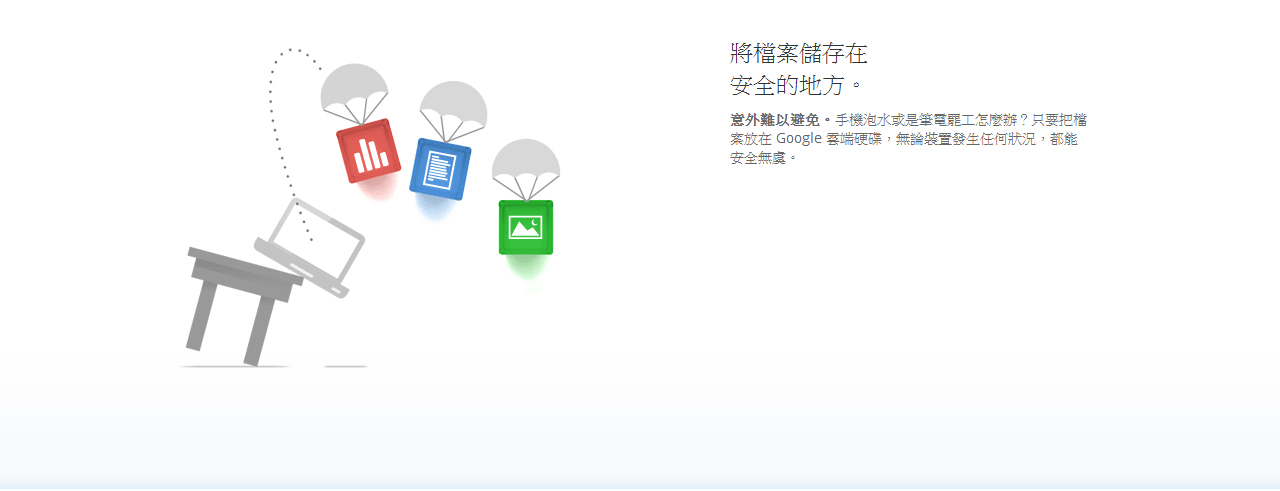Click the heading line 將檔案儲存在
The width and height of the screenshot is (1280, 491).
[x=799, y=53]
